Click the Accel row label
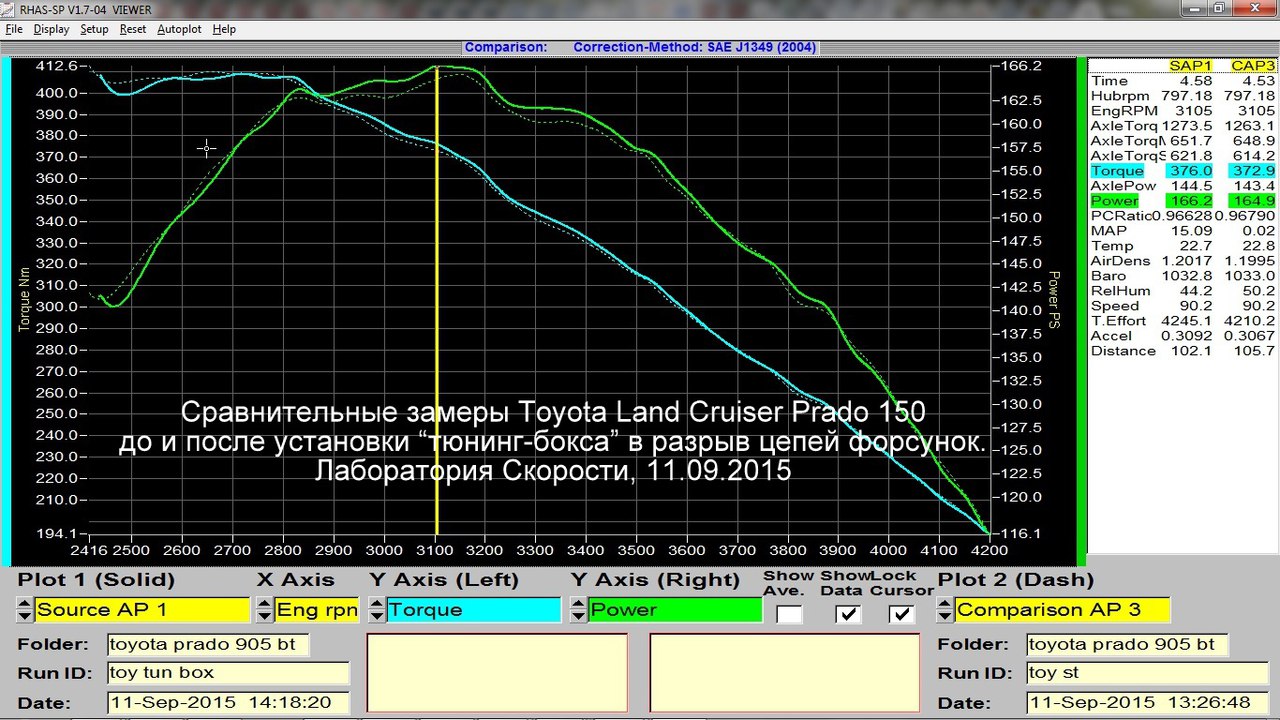The image size is (1280, 720). click(1109, 336)
